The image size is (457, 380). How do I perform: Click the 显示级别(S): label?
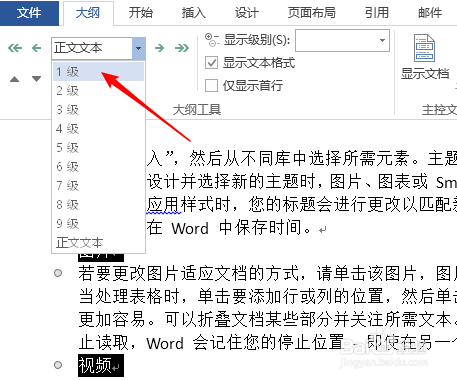pyautogui.click(x=257, y=40)
